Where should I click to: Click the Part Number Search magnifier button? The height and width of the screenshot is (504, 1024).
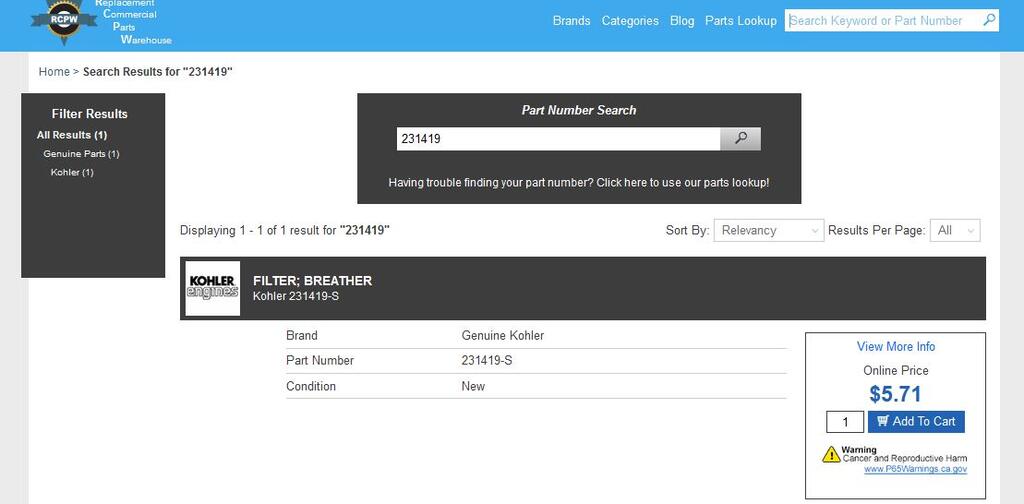pos(741,138)
